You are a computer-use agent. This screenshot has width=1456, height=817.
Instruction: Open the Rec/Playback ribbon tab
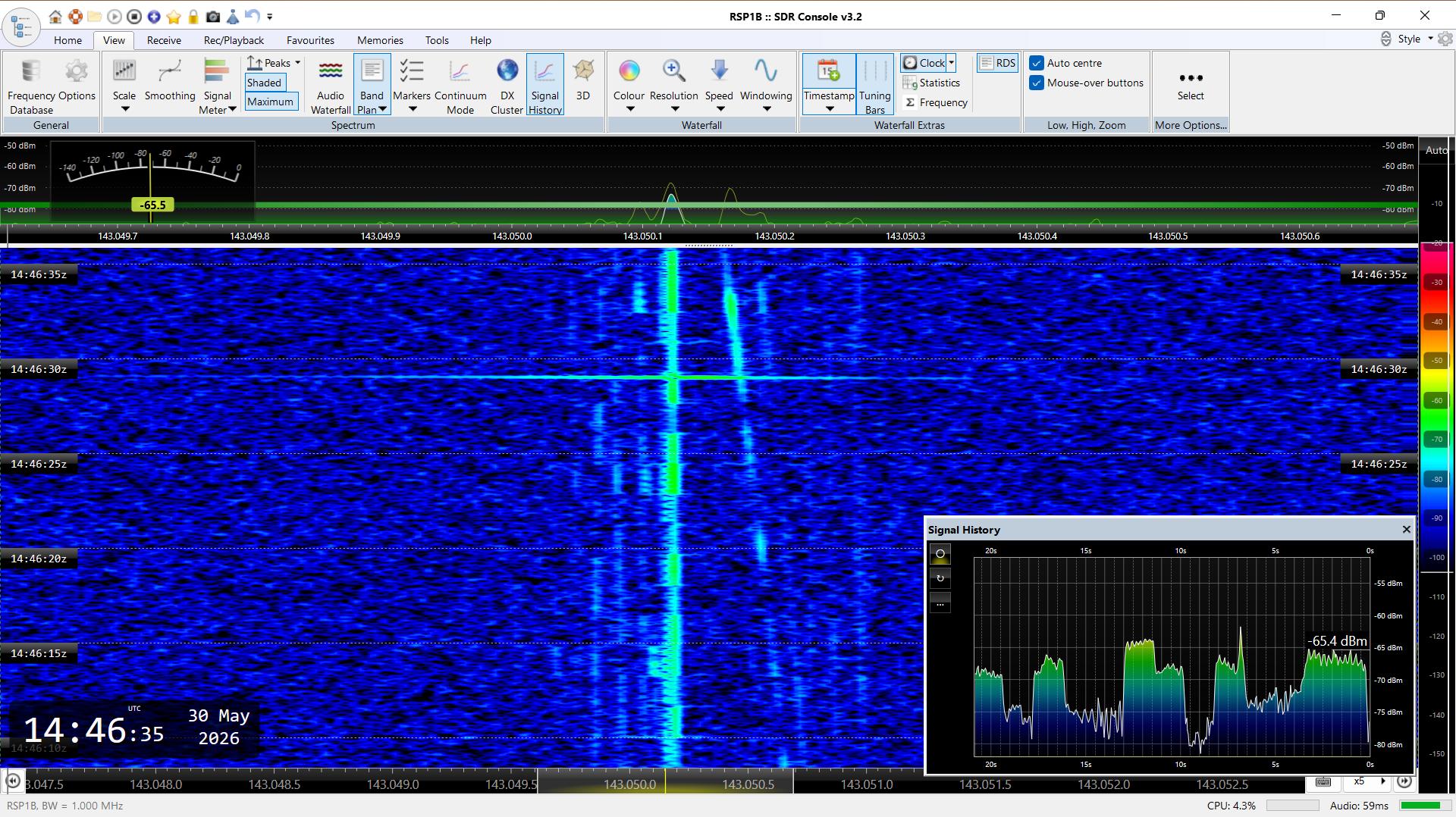[234, 40]
